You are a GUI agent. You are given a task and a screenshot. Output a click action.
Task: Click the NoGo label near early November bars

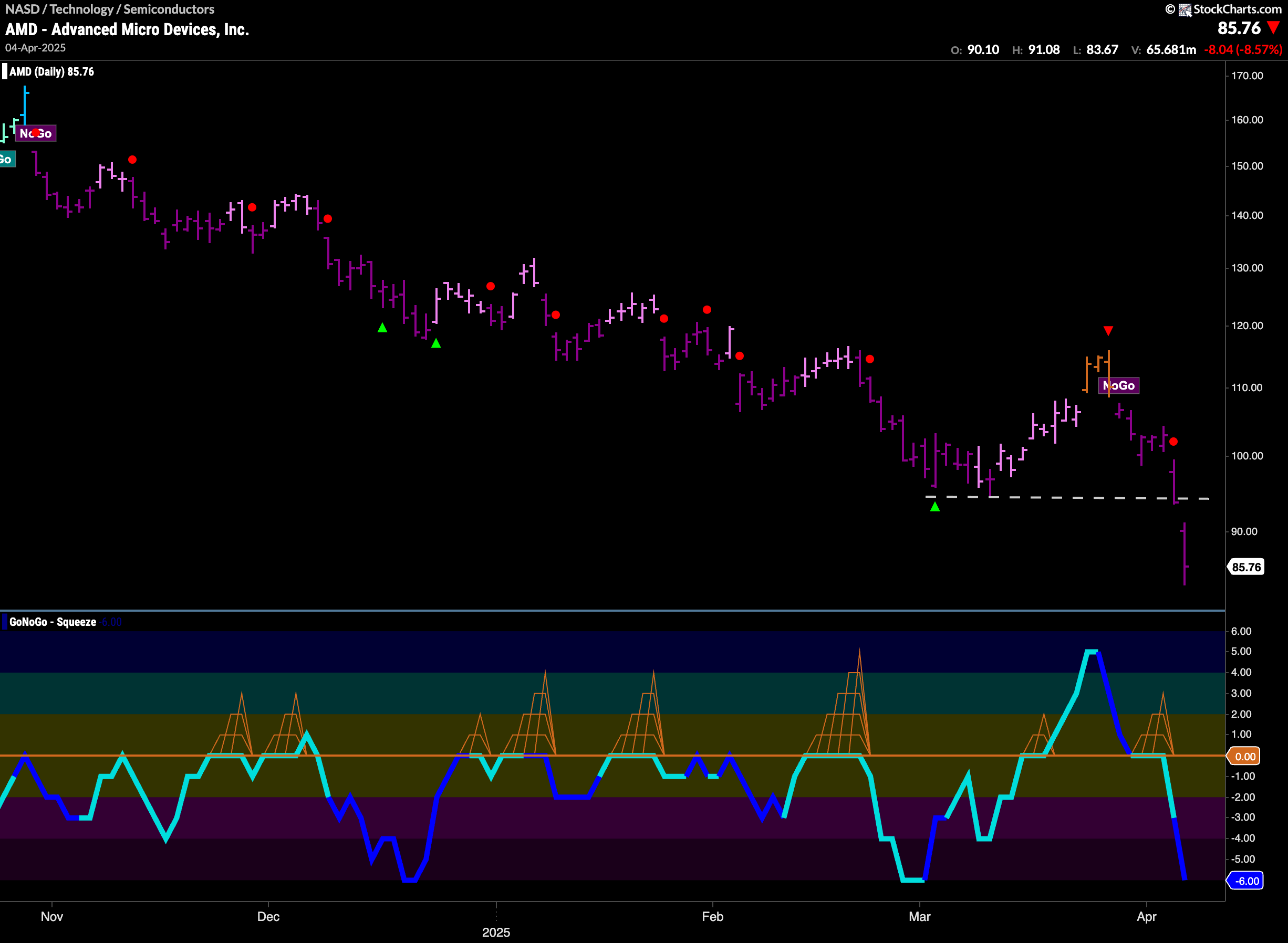pos(35,133)
